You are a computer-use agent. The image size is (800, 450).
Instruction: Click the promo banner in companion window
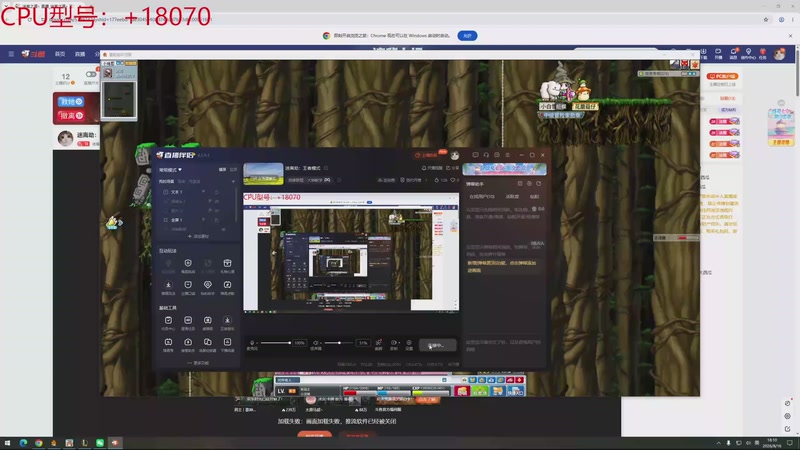tap(504, 169)
